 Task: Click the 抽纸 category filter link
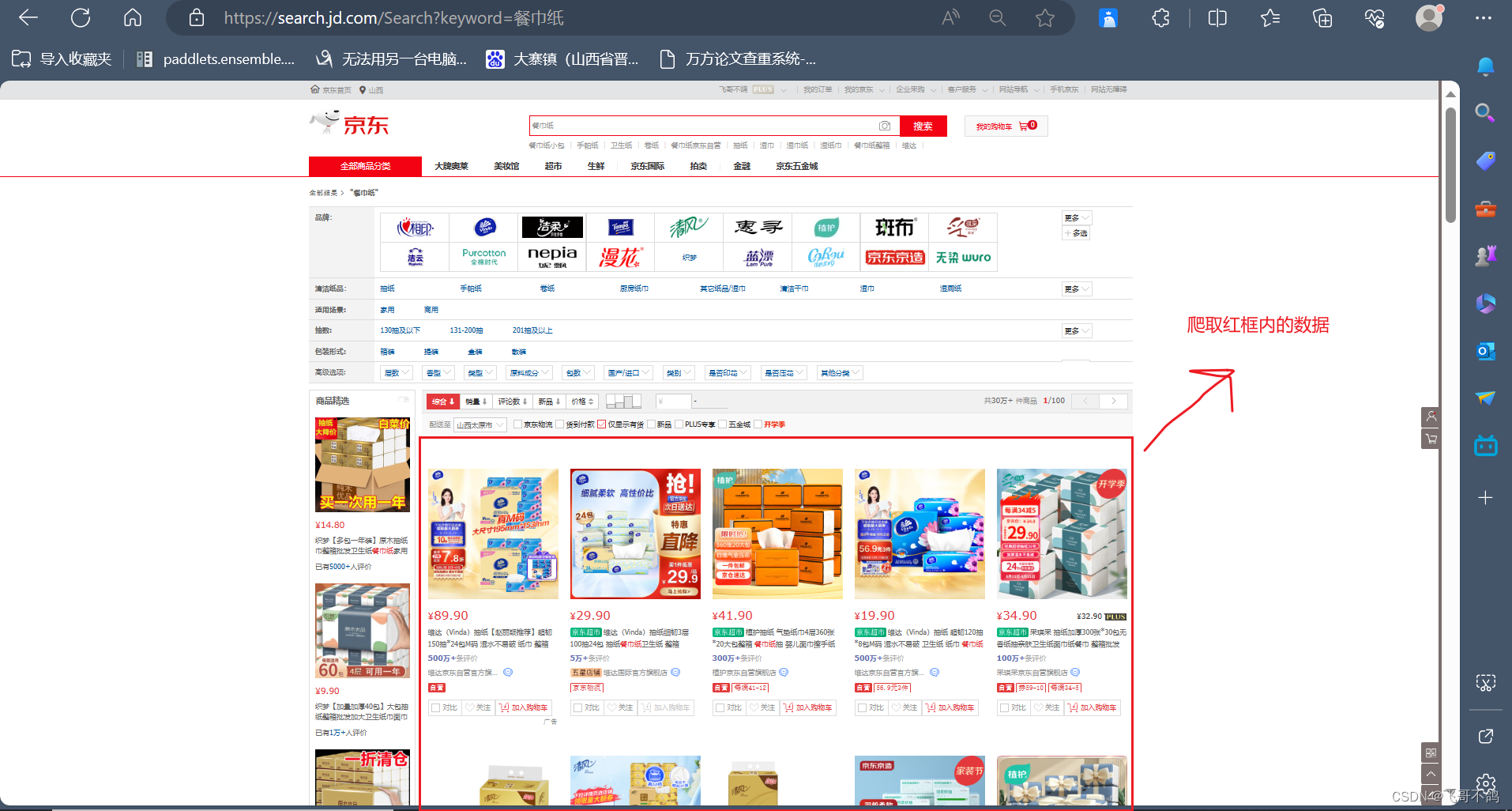click(x=387, y=289)
